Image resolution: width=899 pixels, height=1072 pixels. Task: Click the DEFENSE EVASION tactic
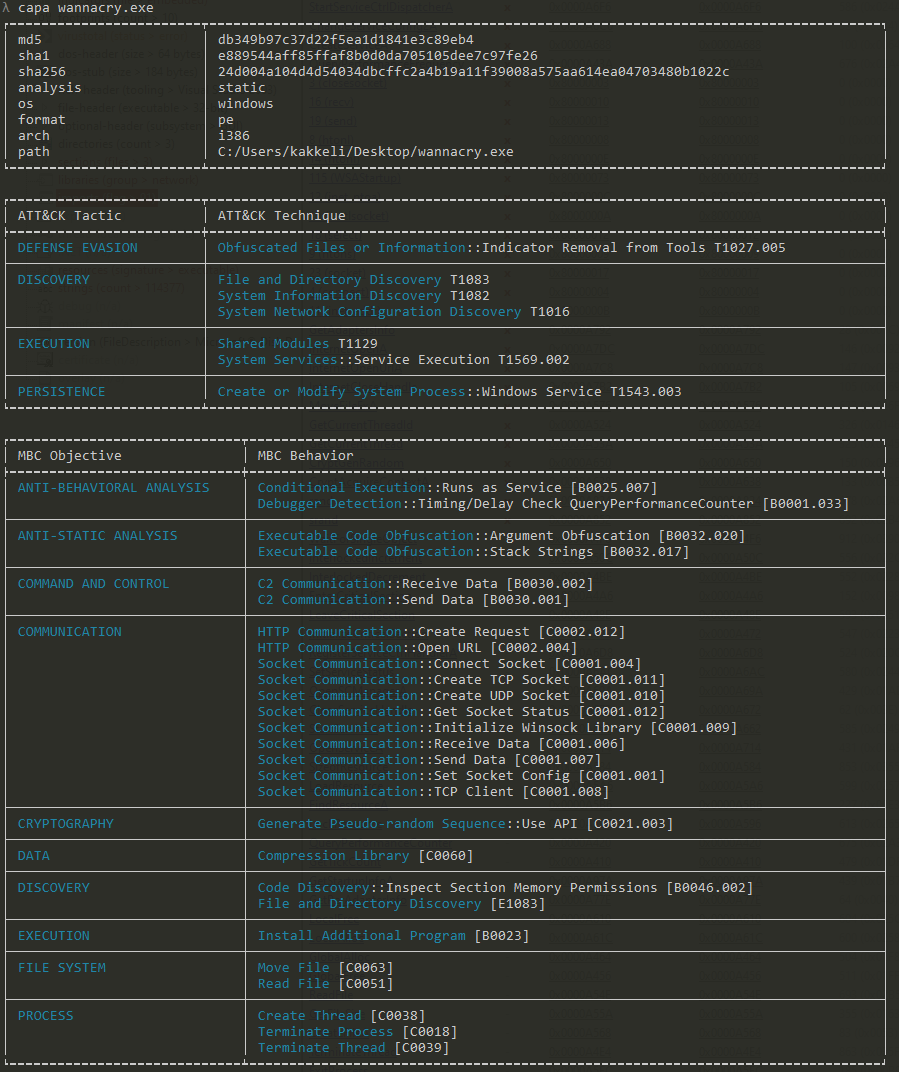point(77,248)
